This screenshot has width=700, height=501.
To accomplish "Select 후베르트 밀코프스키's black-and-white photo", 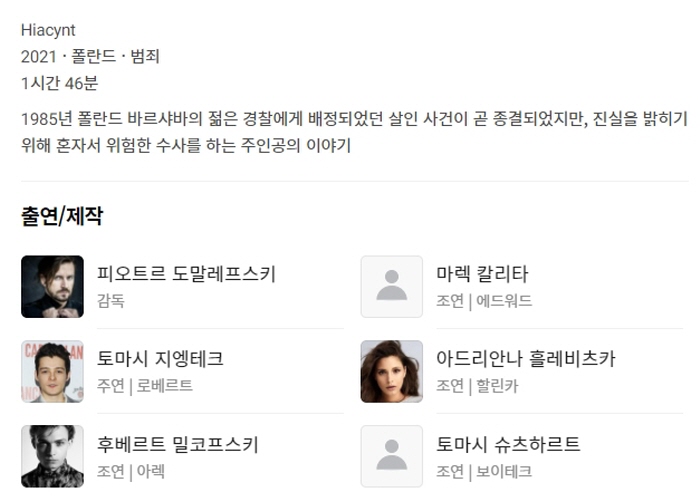I will coord(52,456).
